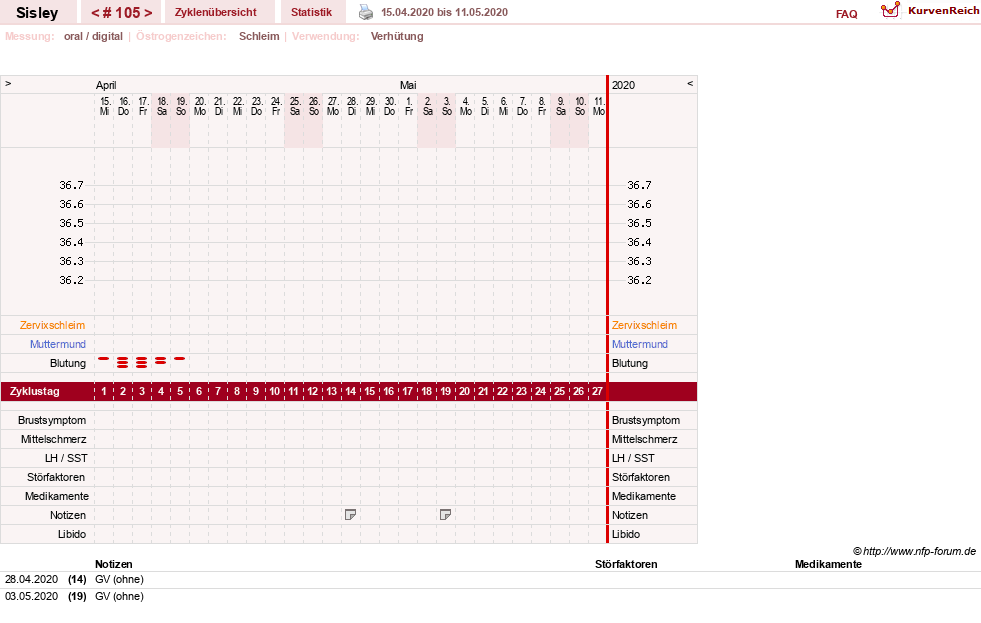Select the Sisley user tab
Screen dimensions: 981x623
(x=37, y=13)
